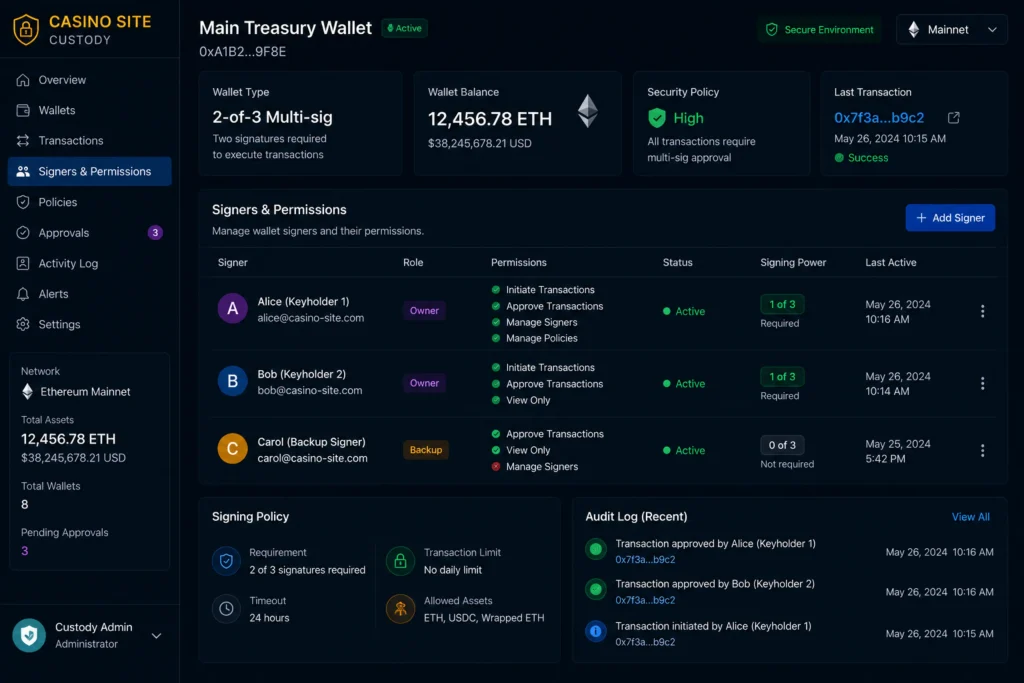The height and width of the screenshot is (683, 1024).
Task: Click the Secure Environment shield badge
Action: tap(820, 29)
